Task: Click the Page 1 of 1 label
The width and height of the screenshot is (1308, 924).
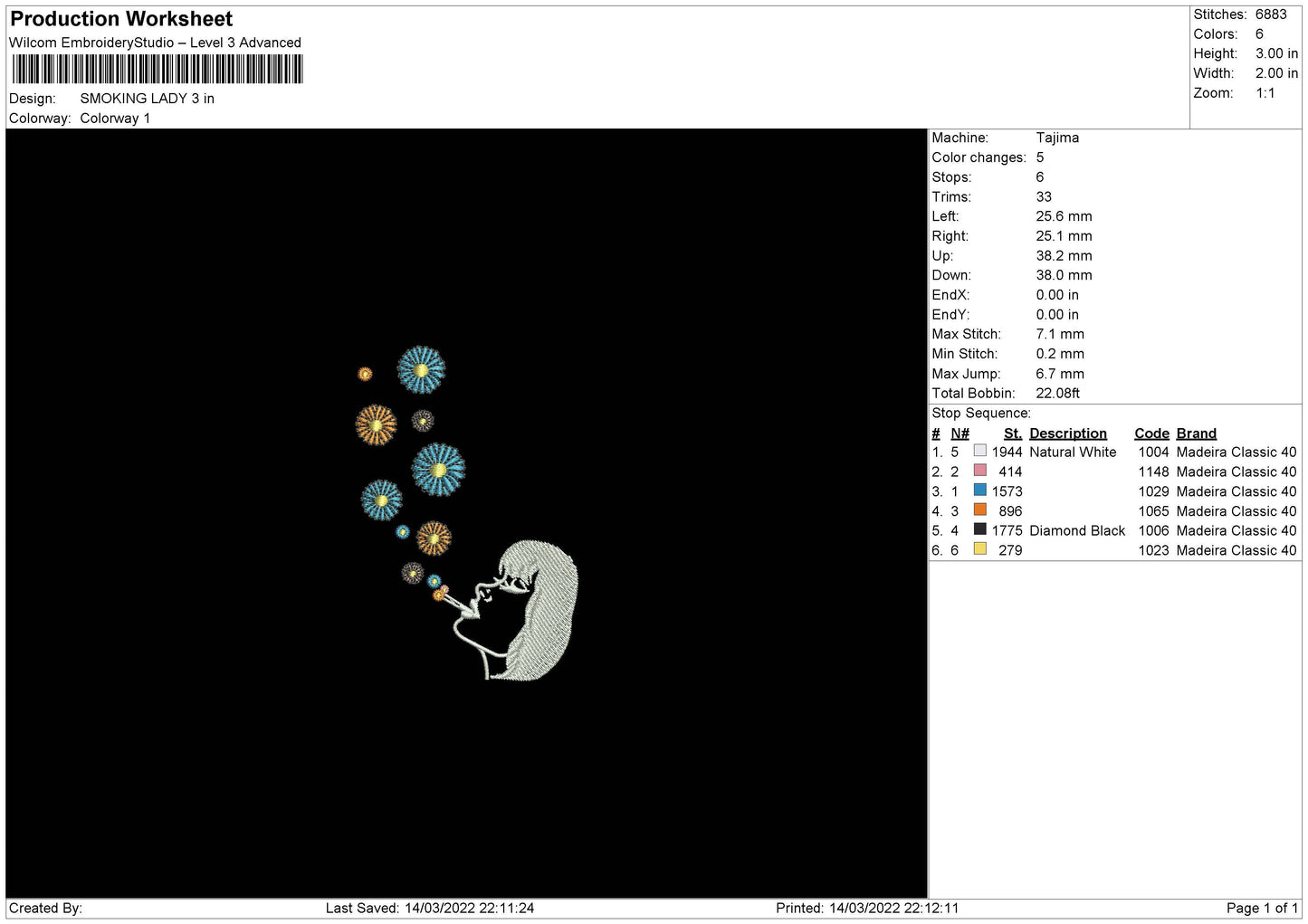Action: click(x=1262, y=908)
